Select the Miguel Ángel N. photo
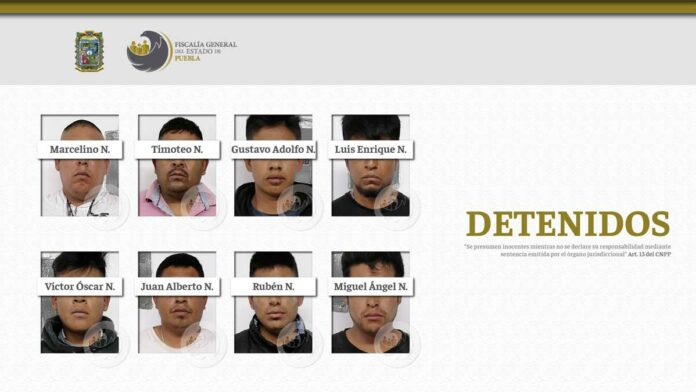The image size is (696, 392). 371,302
